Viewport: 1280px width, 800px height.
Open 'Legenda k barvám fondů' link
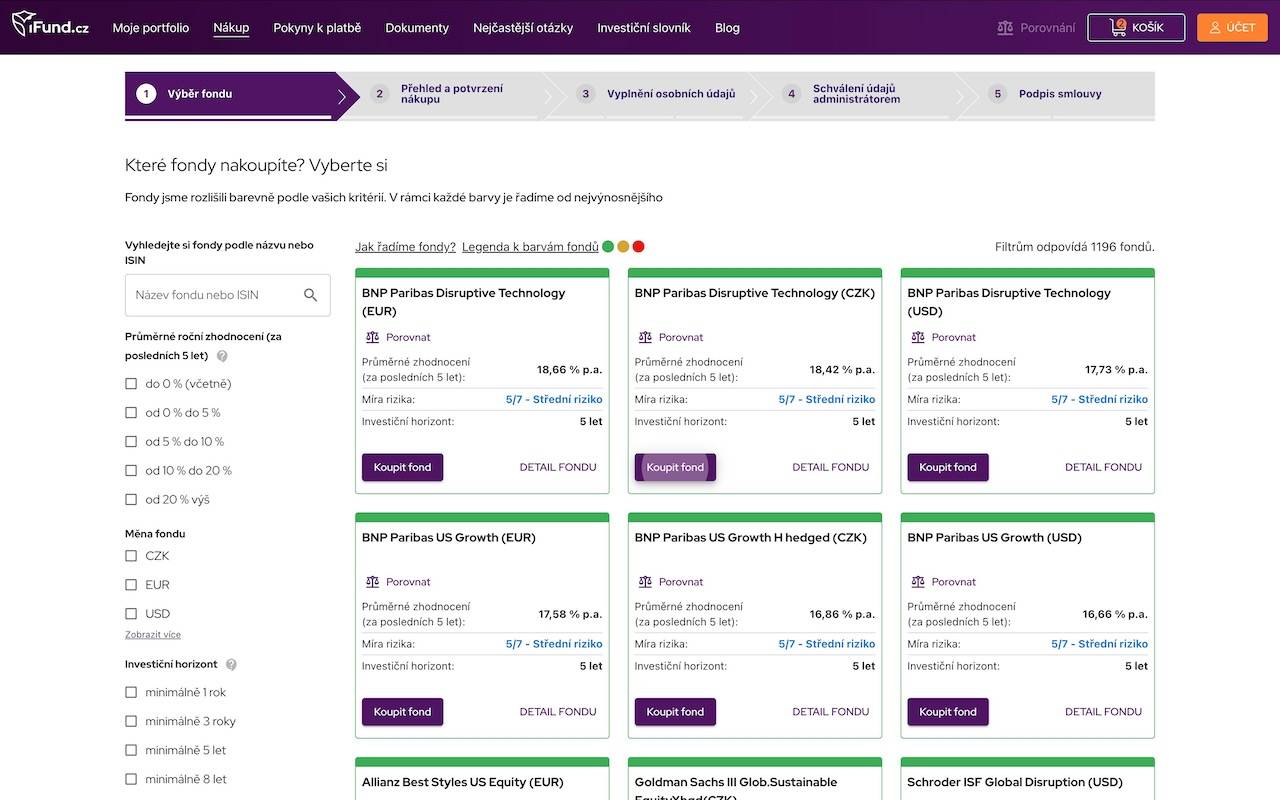pyautogui.click(x=530, y=247)
